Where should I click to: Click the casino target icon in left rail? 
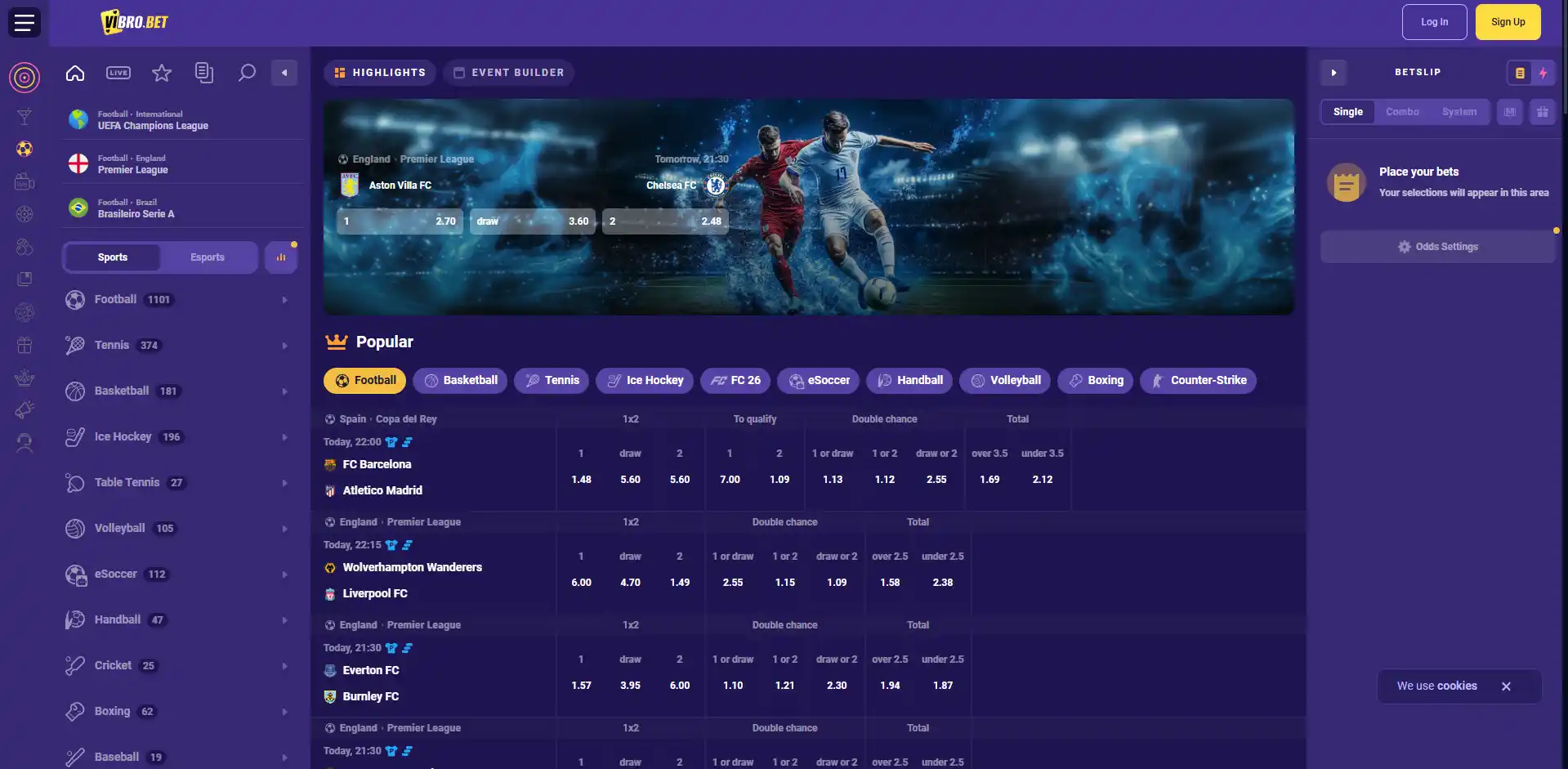[25, 78]
